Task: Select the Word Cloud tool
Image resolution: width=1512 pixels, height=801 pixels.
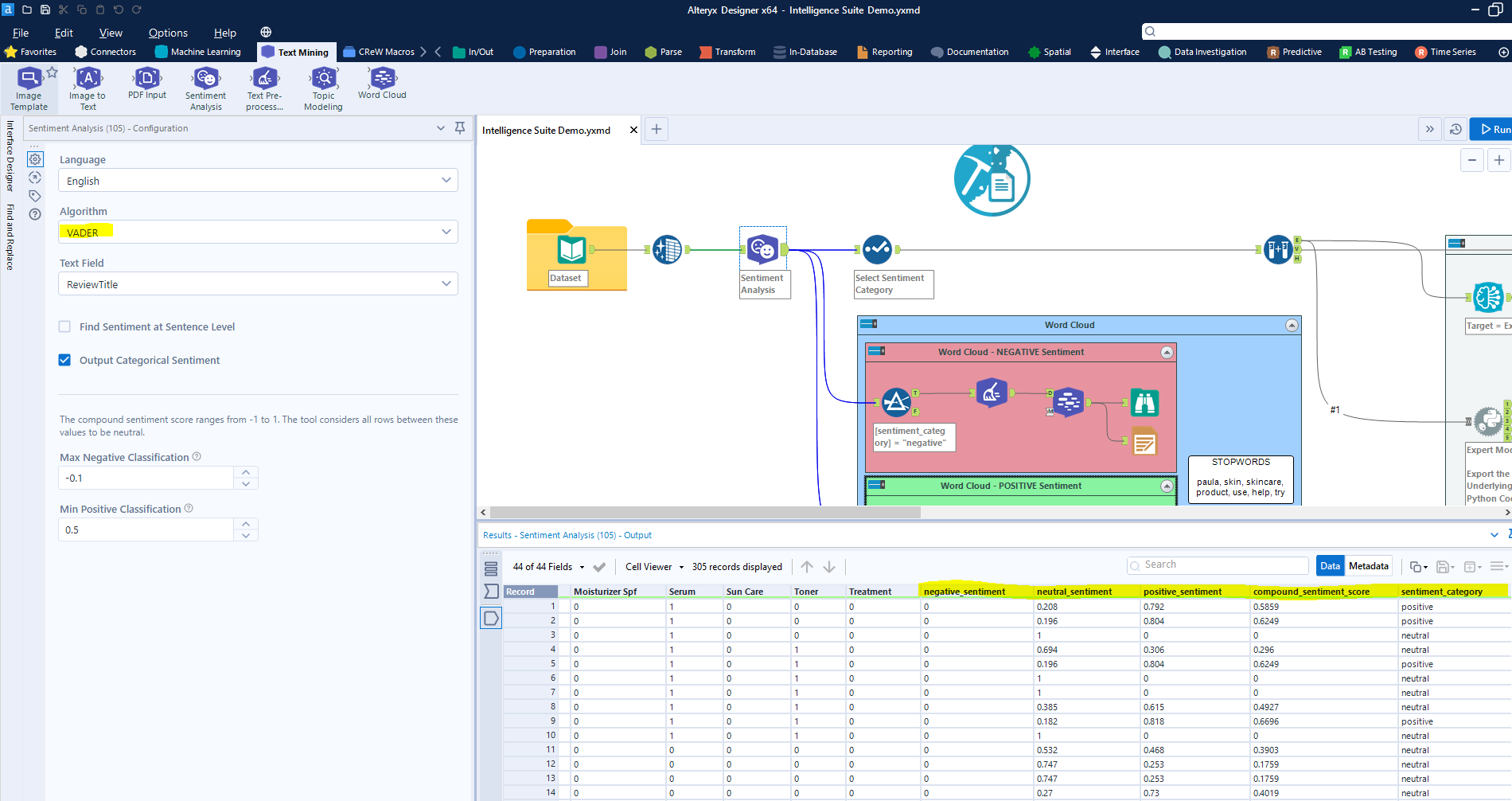Action: click(381, 84)
